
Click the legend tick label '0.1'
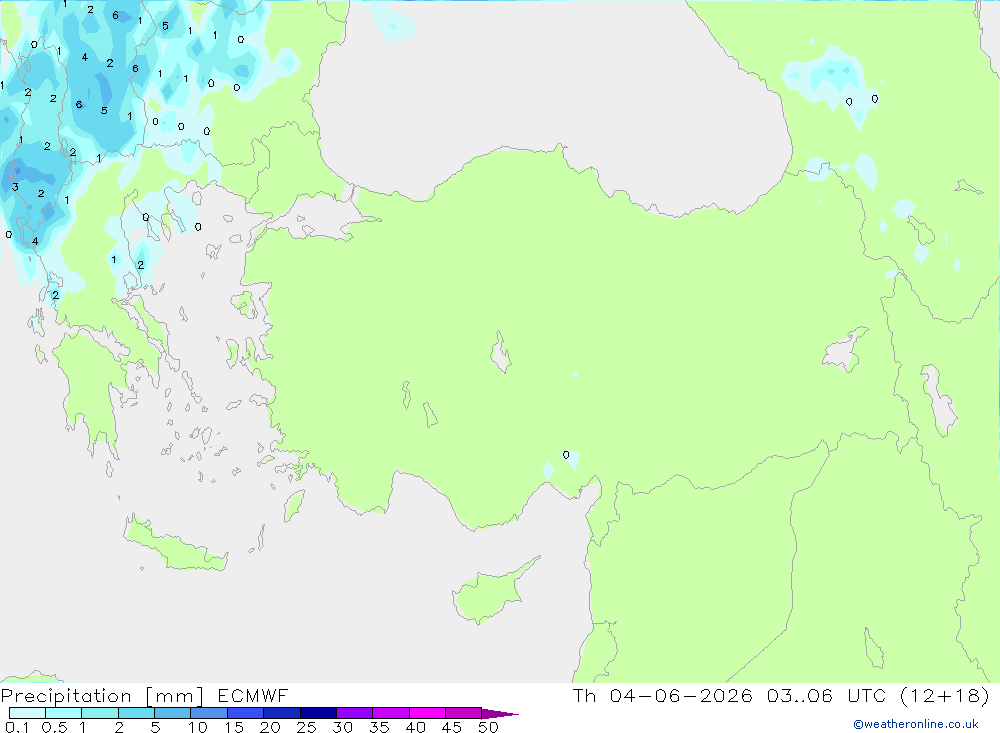[17, 727]
